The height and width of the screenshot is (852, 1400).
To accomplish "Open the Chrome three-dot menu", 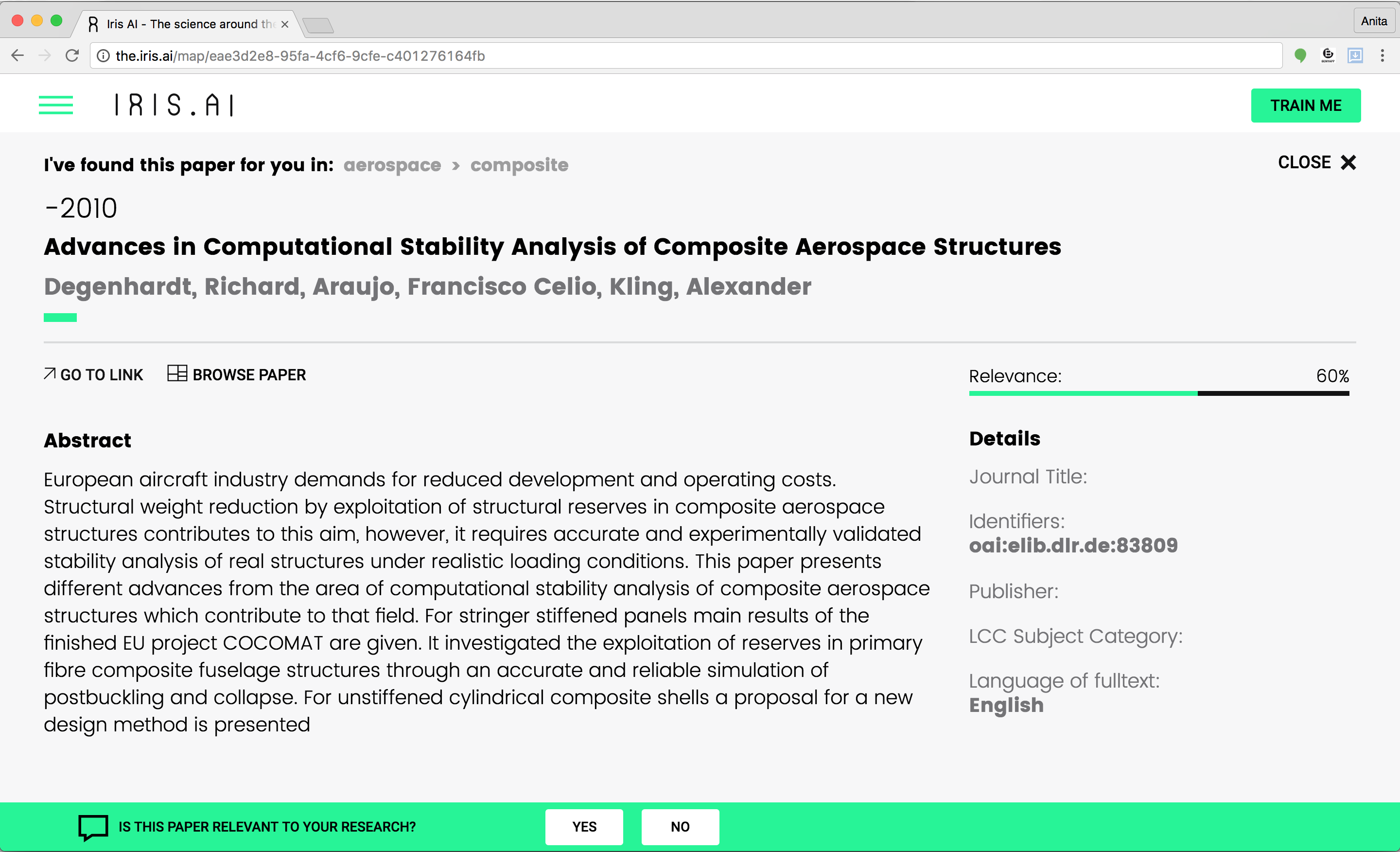I will 1382,56.
